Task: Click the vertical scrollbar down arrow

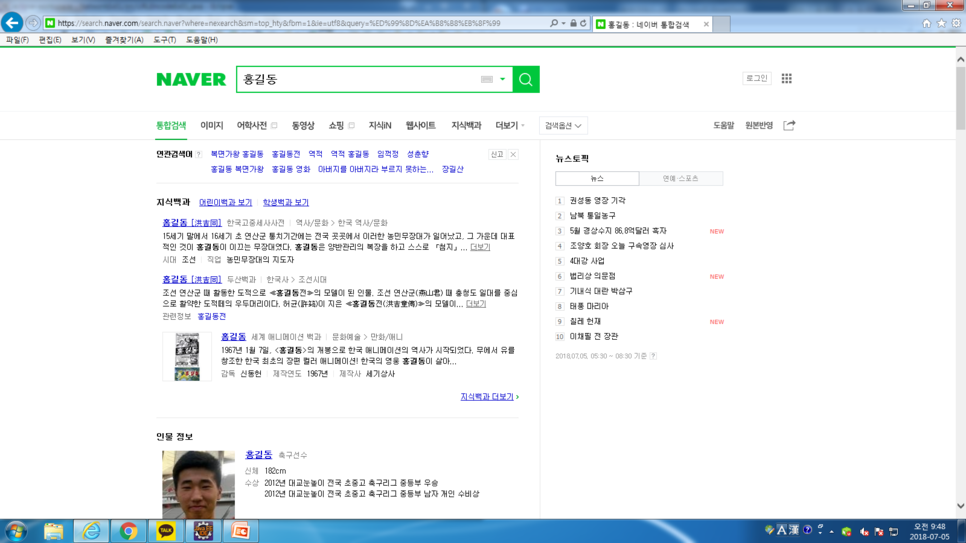Action: (x=960, y=506)
